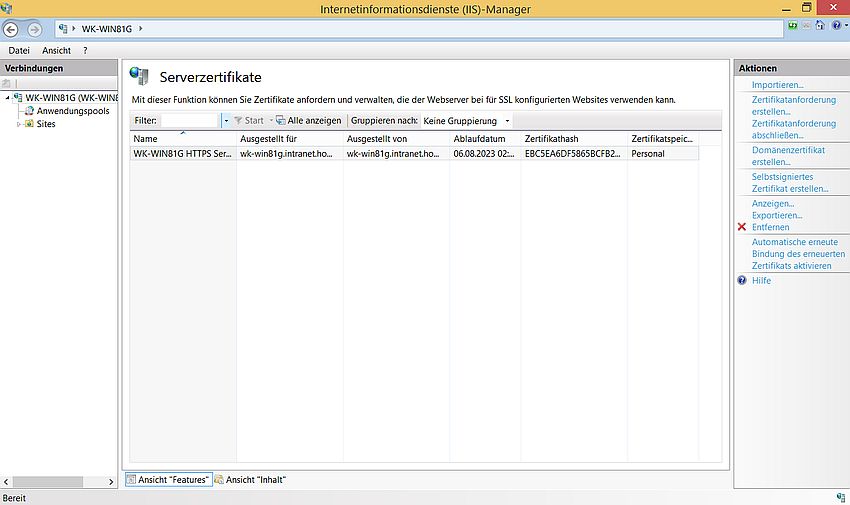This screenshot has height=505, width=850.
Task: Open the Start button dropdown arrow
Action: [x=271, y=120]
